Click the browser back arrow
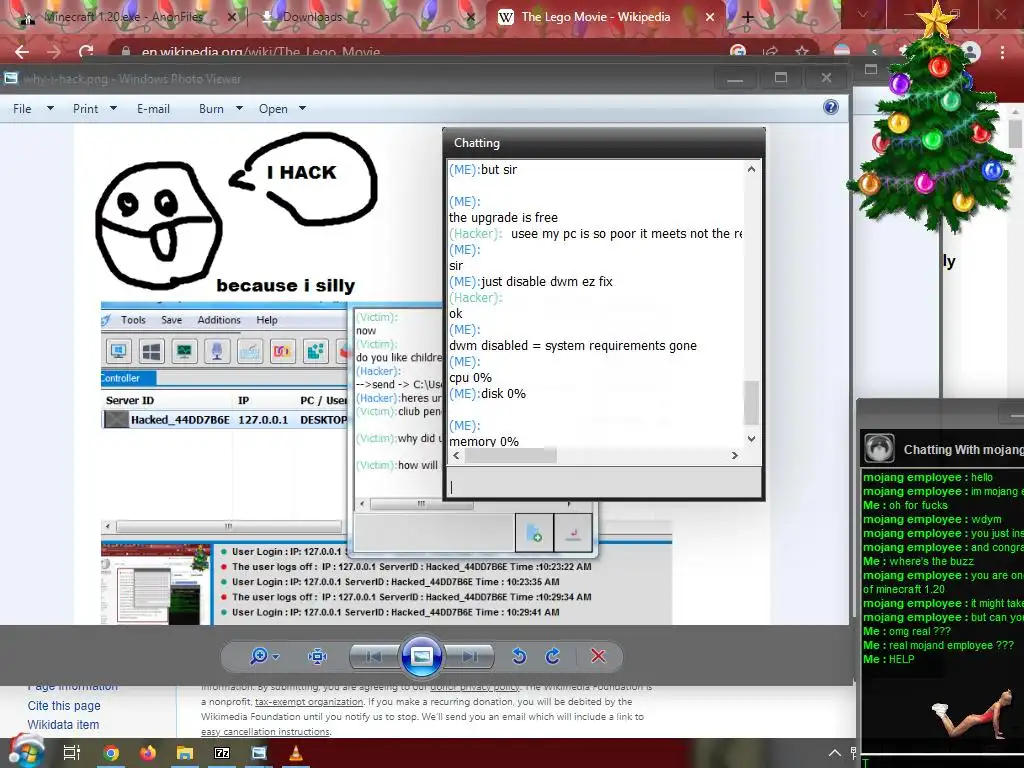Viewport: 1024px width, 768px height. tap(22, 52)
